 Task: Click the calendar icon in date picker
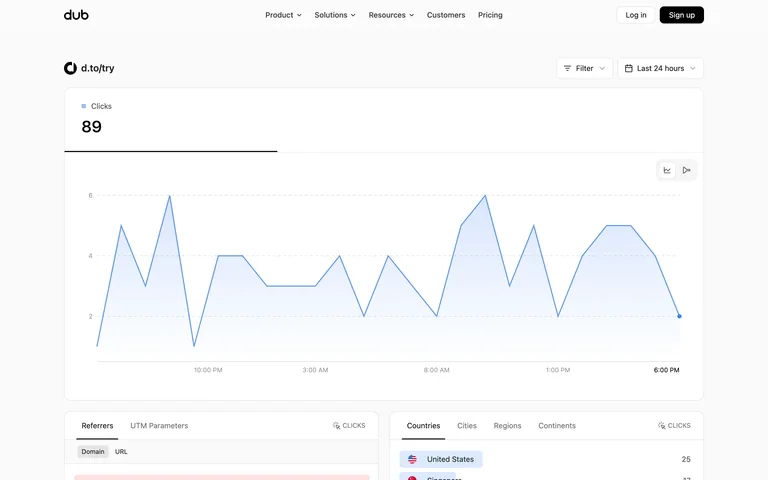628,68
